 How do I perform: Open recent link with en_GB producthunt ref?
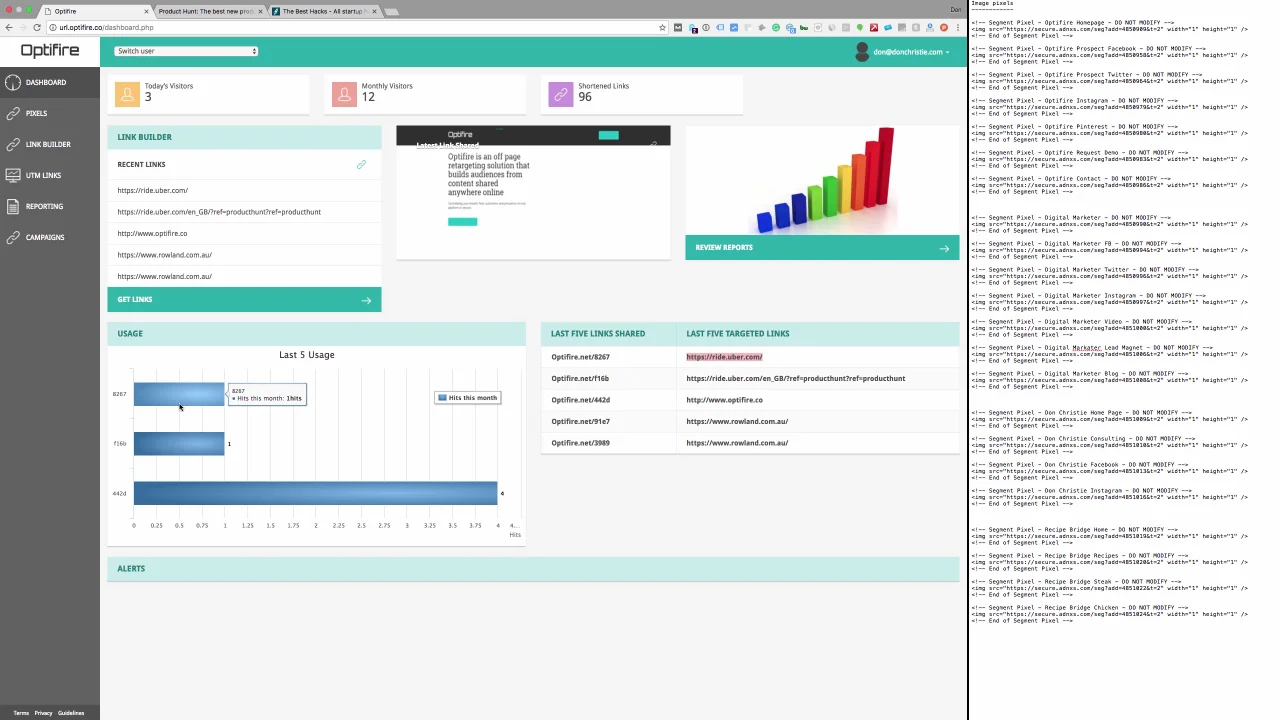[219, 212]
